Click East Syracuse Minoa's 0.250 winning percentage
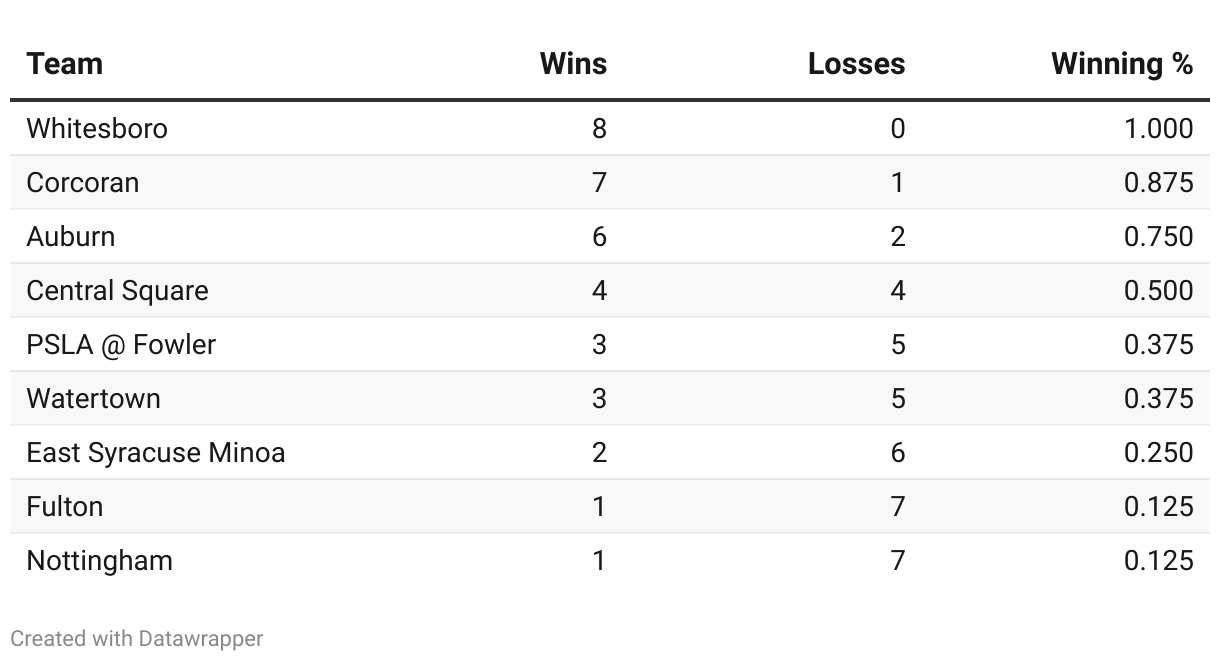 coord(1158,453)
